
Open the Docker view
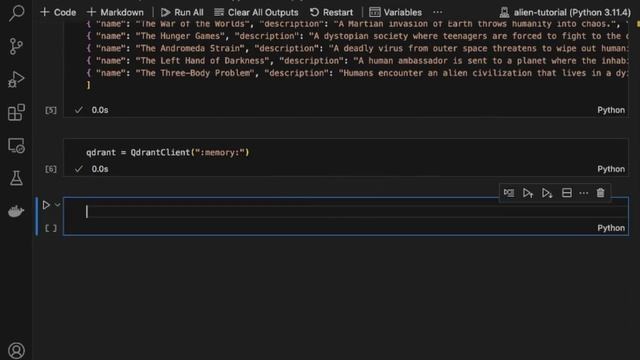[16, 211]
